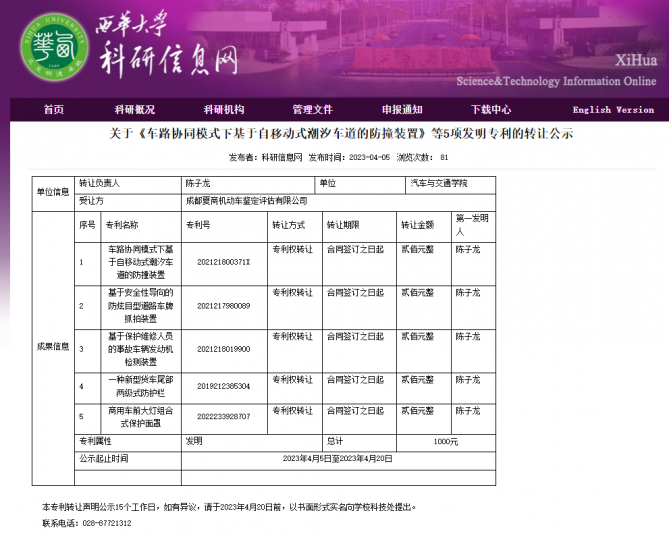Select patent number 2021218019900
Viewport: 669px width, 540px height.
click(x=224, y=349)
